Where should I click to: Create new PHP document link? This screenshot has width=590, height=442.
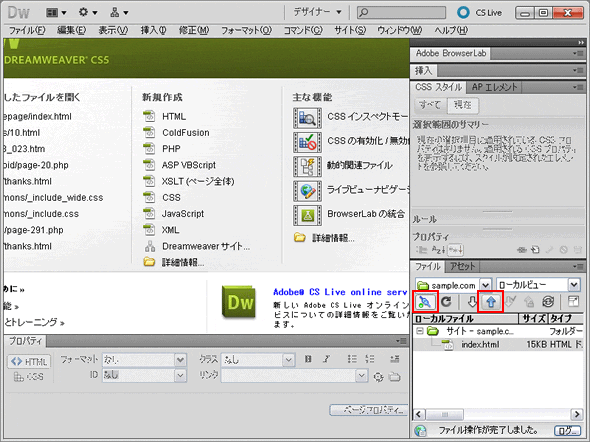point(171,149)
